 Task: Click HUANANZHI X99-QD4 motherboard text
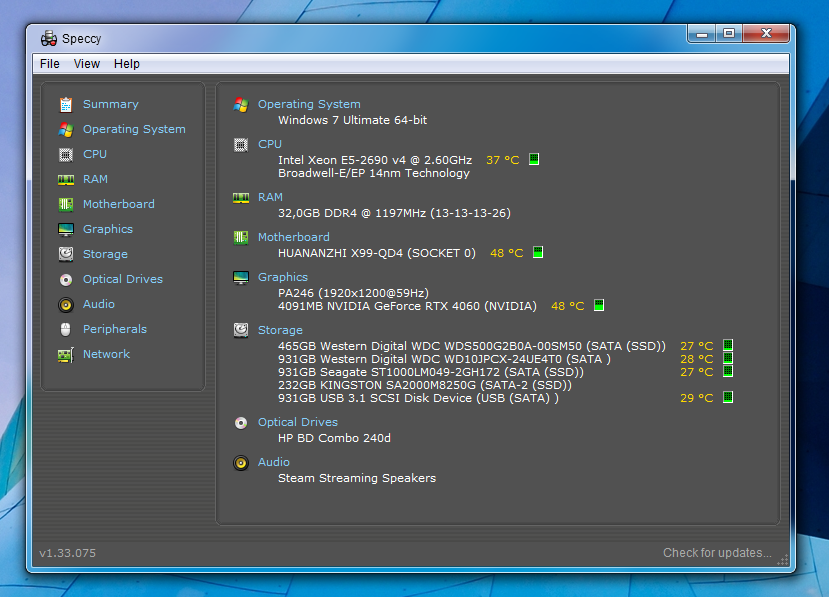pyautogui.click(x=377, y=253)
